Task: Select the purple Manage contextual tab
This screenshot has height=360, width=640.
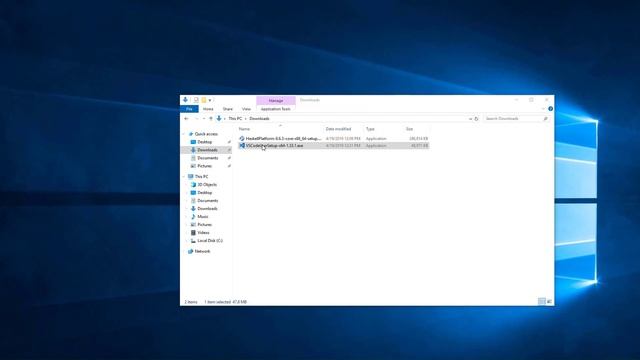Action: tap(276, 100)
